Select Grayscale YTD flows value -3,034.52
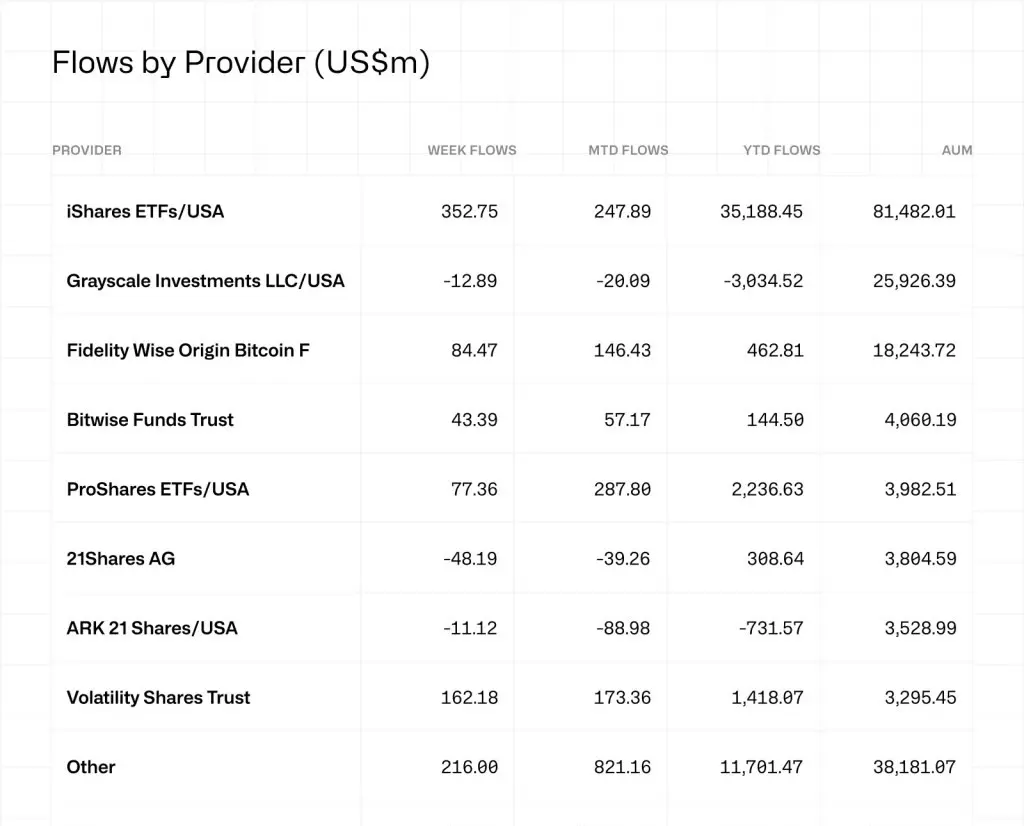 coord(762,281)
